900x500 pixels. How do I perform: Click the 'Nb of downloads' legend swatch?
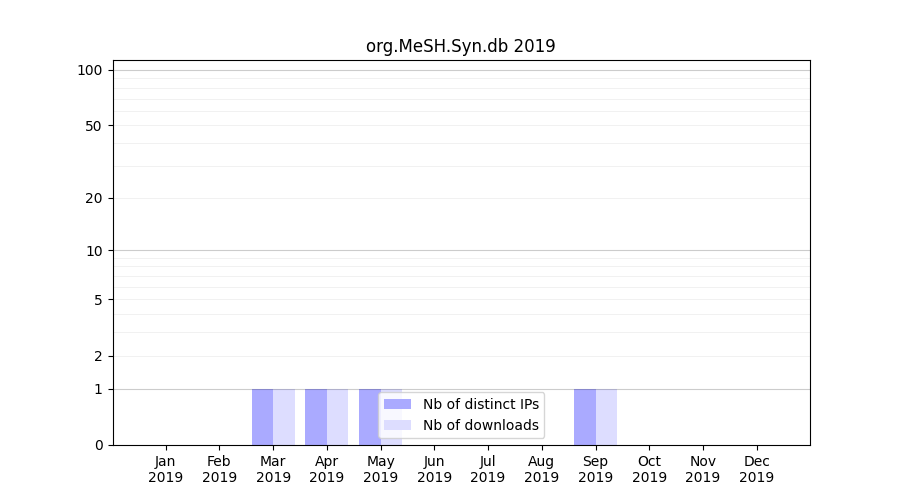397,425
